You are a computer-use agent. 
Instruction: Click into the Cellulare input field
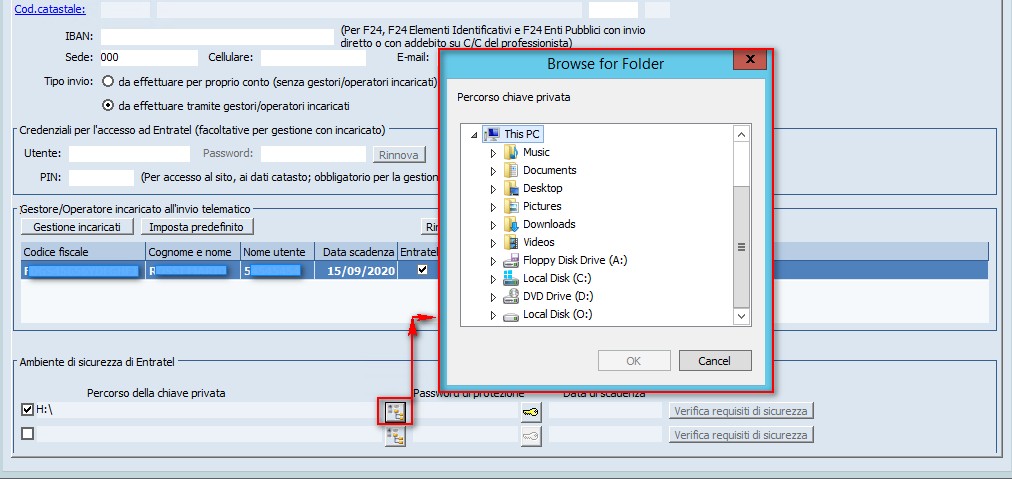click(x=313, y=57)
